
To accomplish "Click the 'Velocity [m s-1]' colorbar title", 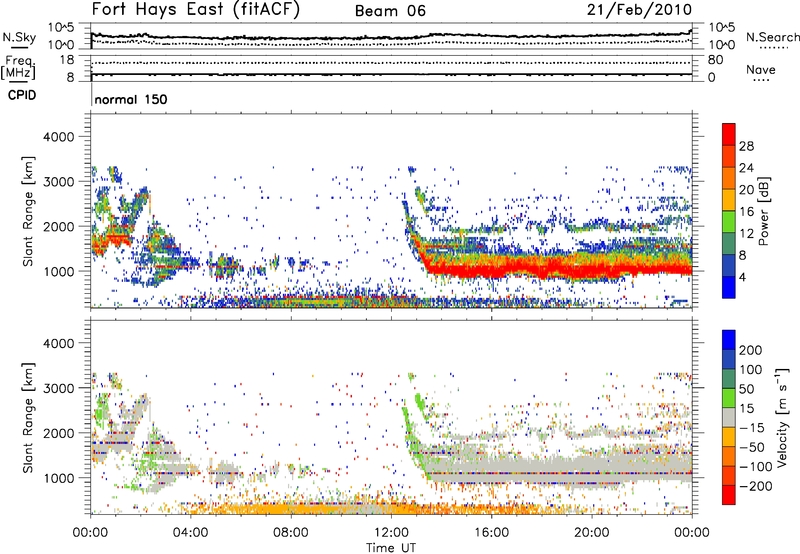I will (x=782, y=417).
